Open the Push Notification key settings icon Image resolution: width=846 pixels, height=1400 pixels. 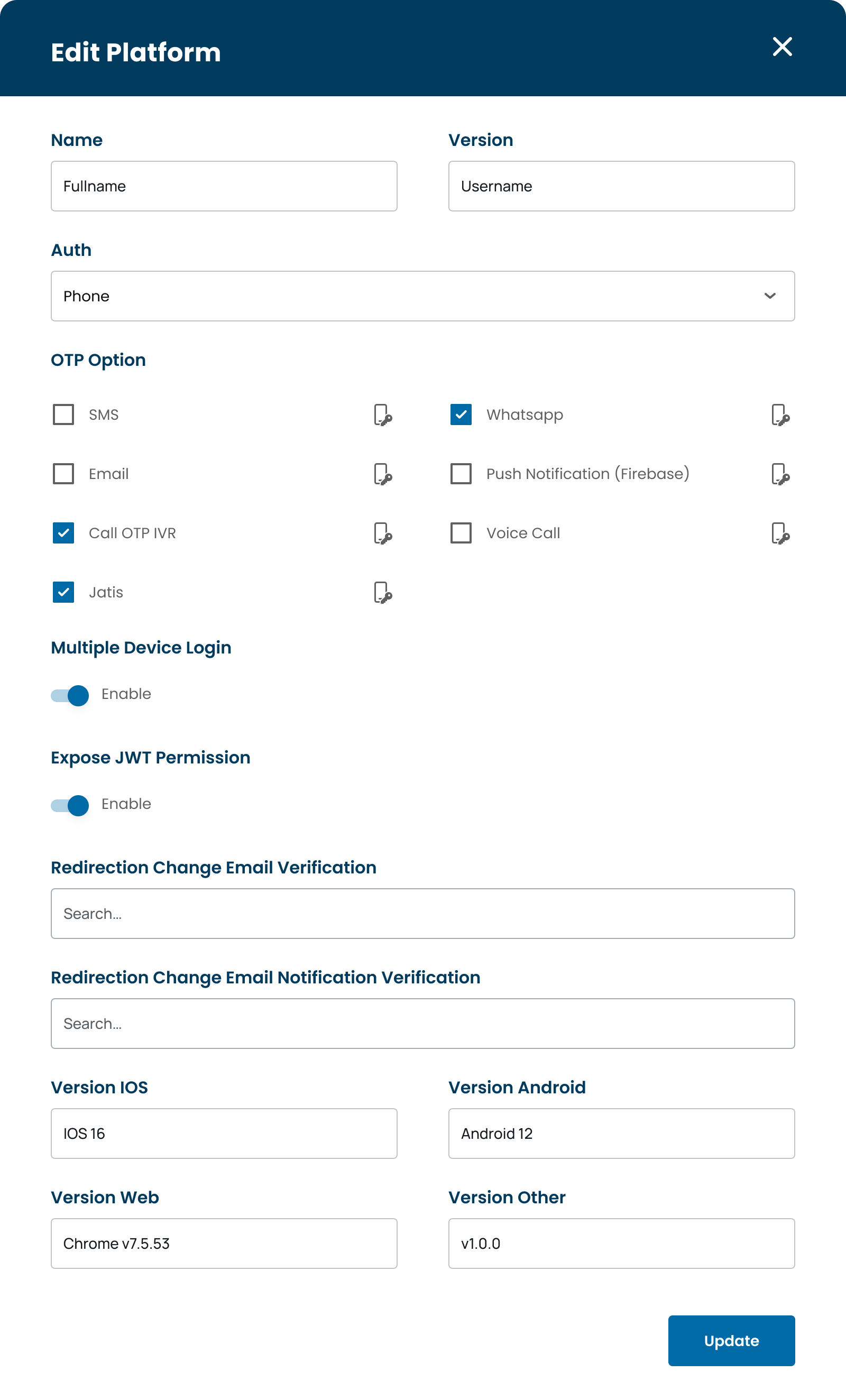click(780, 474)
